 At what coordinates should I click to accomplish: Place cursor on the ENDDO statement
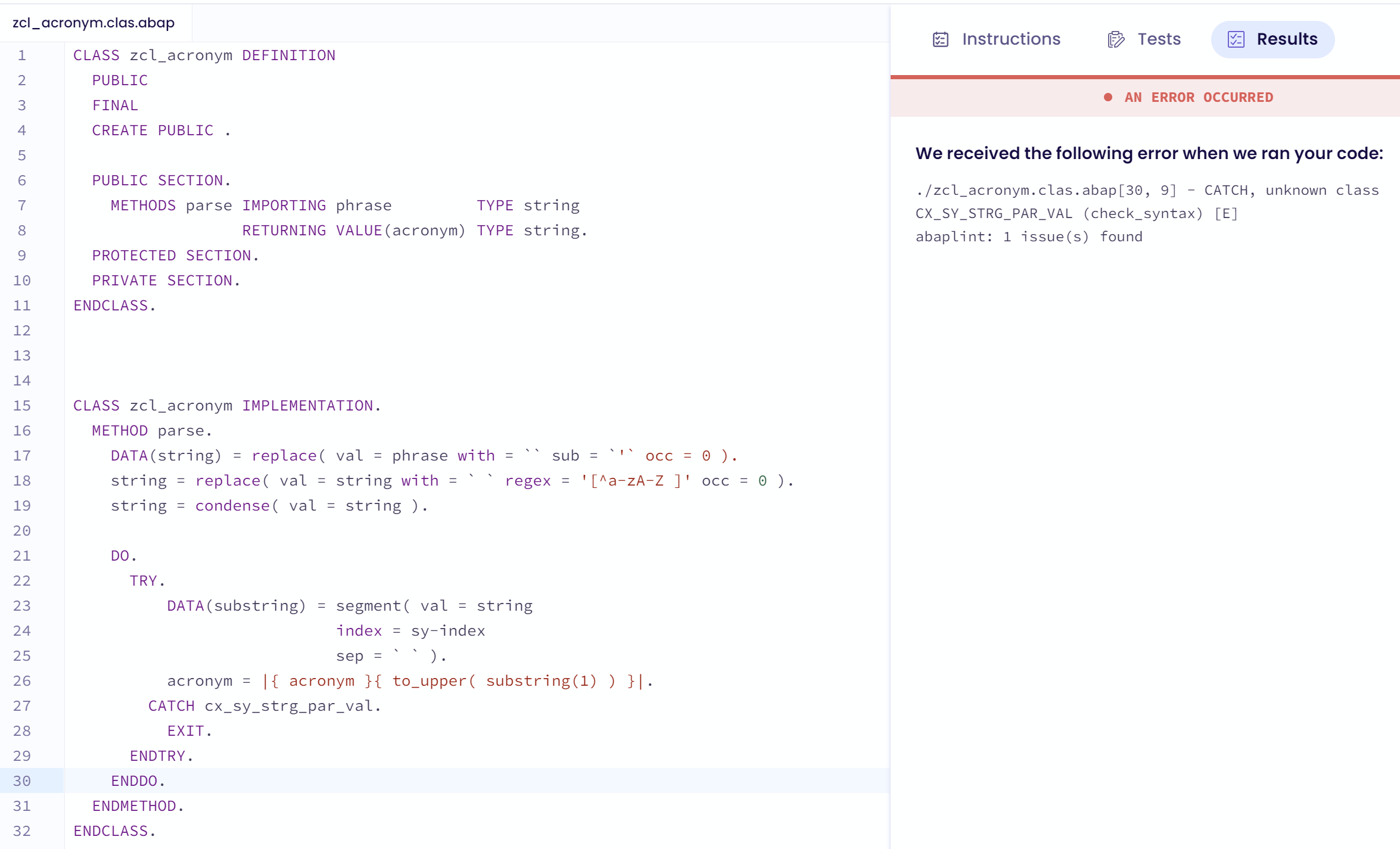pos(136,780)
